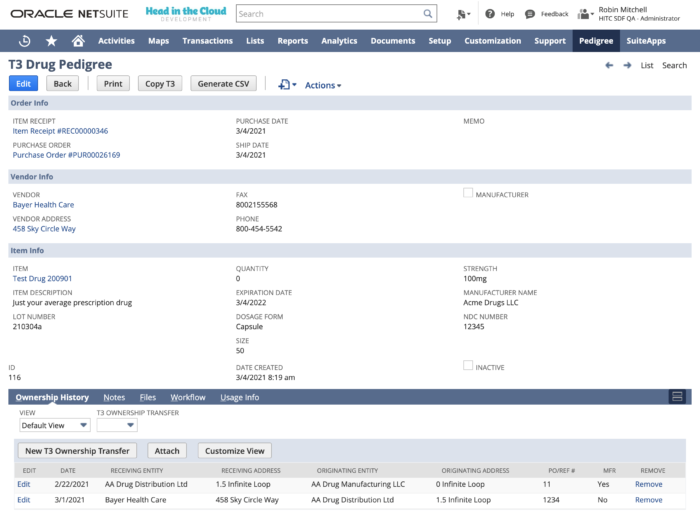Open the Test Drug 200901 item link

[x=42, y=278]
